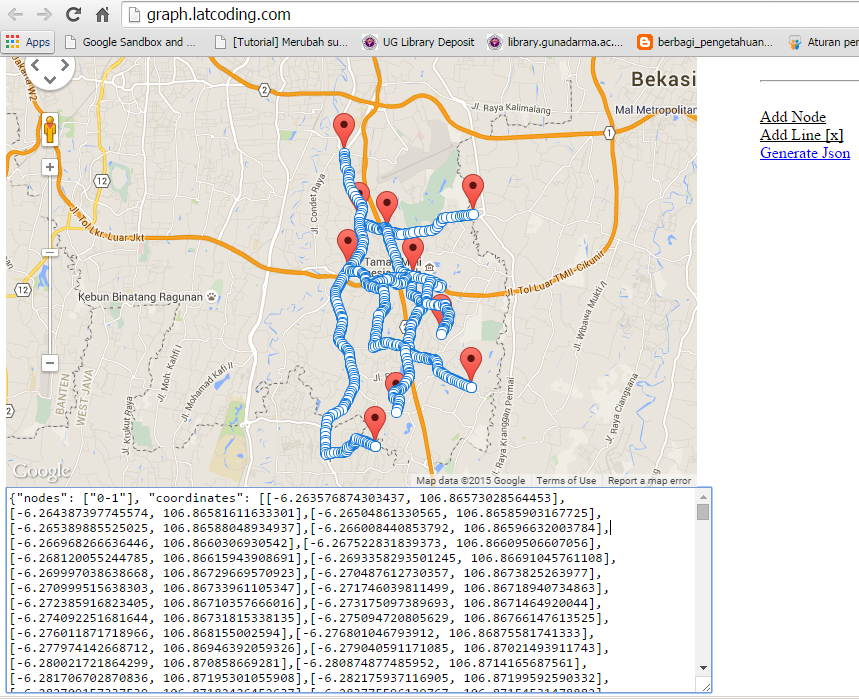
Task: Click the map pan control
Action: point(50,70)
